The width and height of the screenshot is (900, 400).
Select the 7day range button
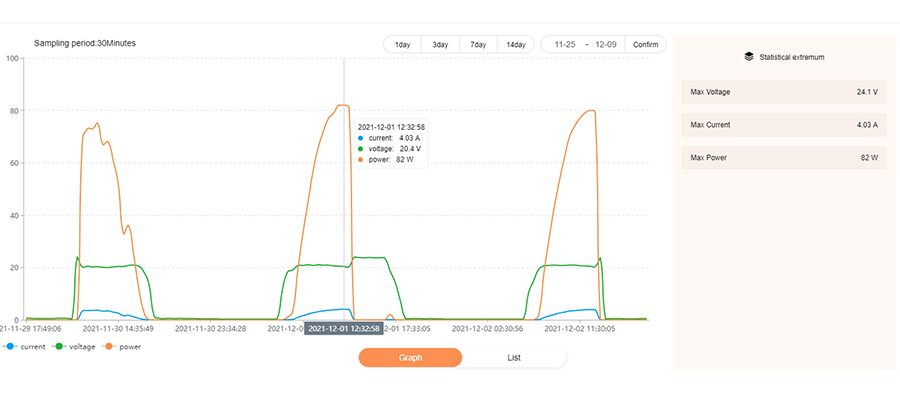pos(478,45)
